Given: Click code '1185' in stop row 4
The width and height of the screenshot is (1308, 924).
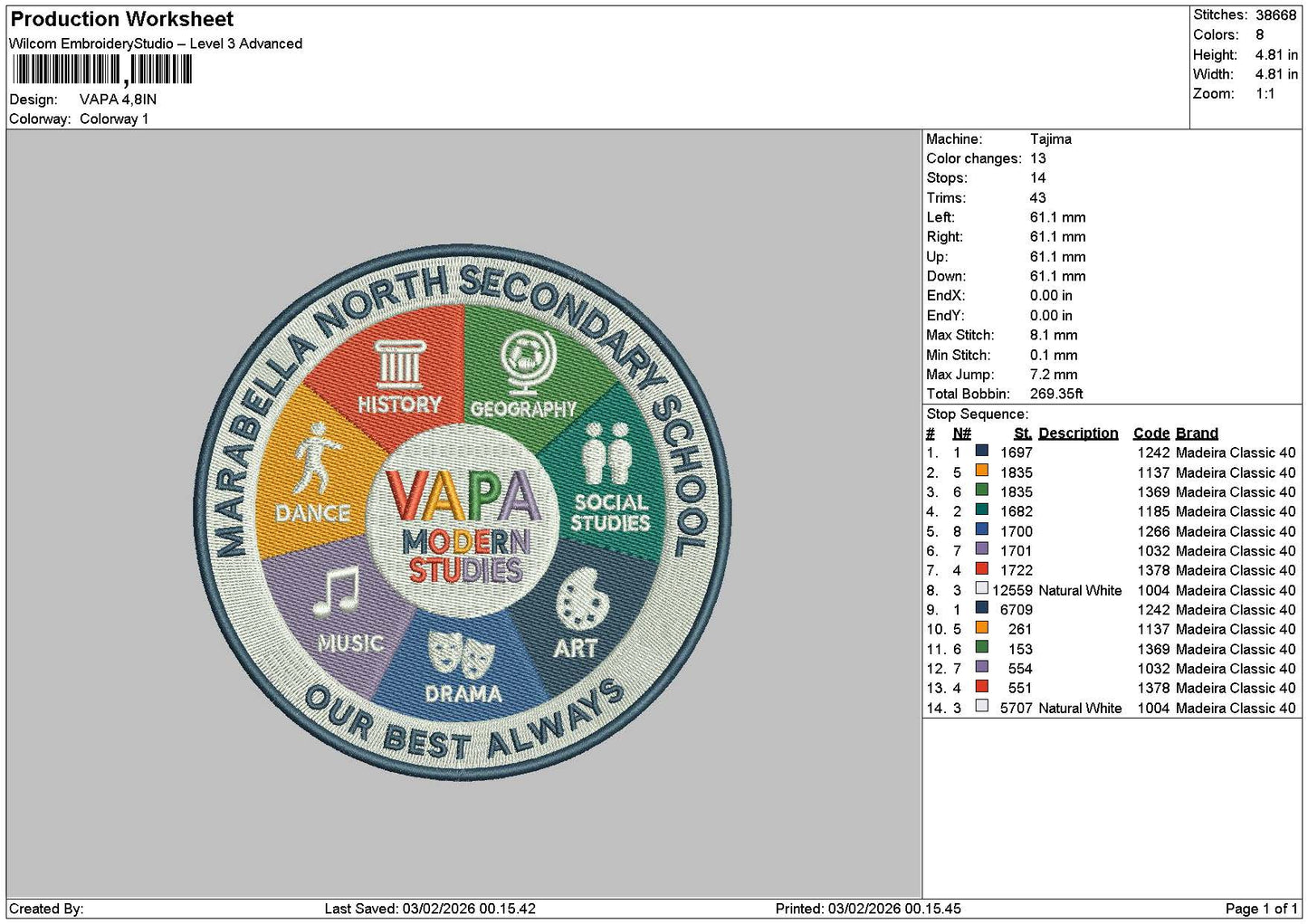Looking at the screenshot, I should point(1153,512).
